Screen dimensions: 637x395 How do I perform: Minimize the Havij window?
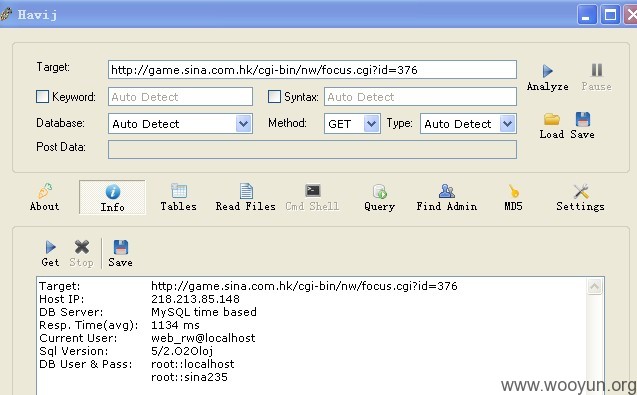coord(587,15)
